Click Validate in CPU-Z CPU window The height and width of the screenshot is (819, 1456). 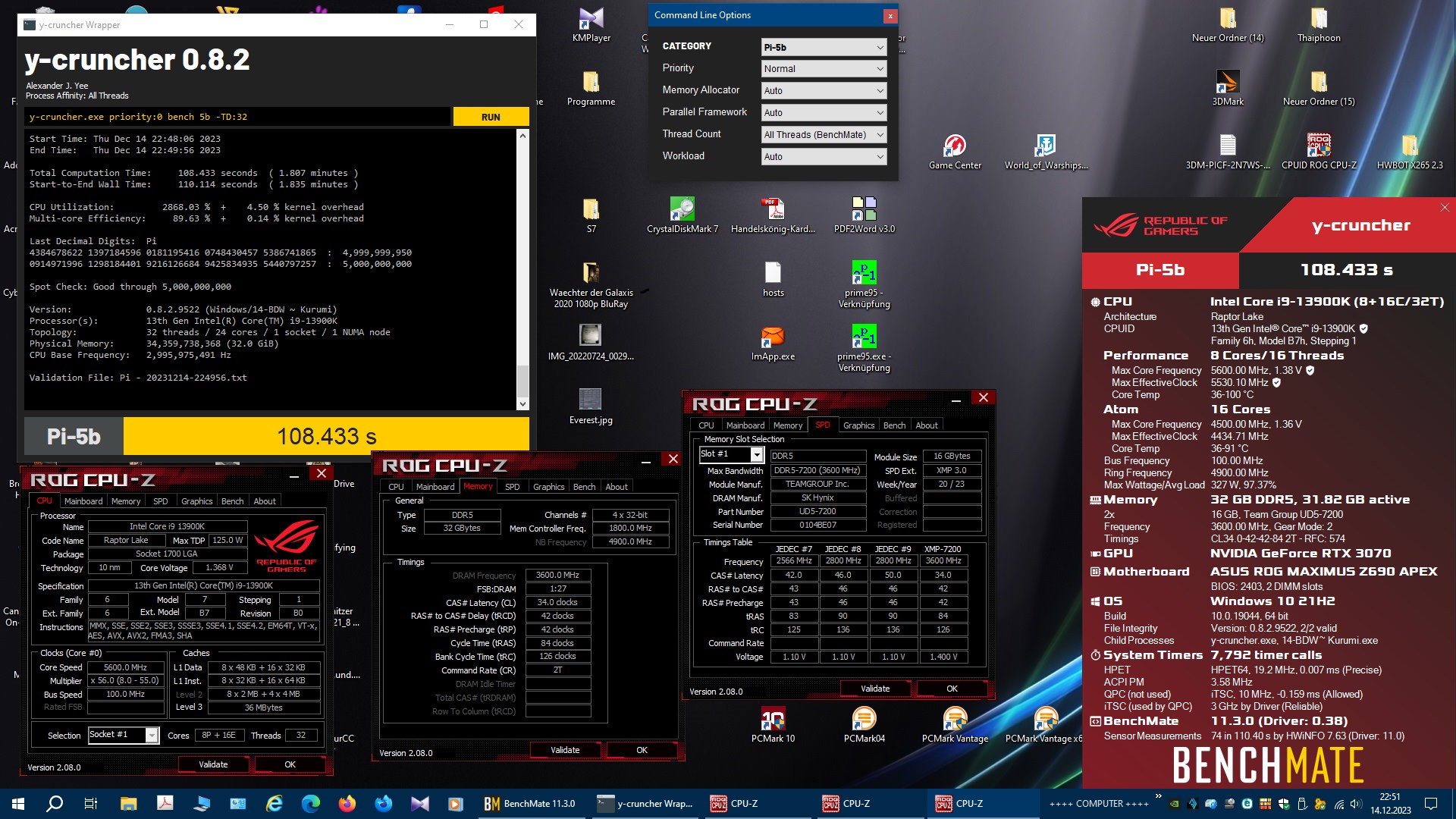pos(213,764)
